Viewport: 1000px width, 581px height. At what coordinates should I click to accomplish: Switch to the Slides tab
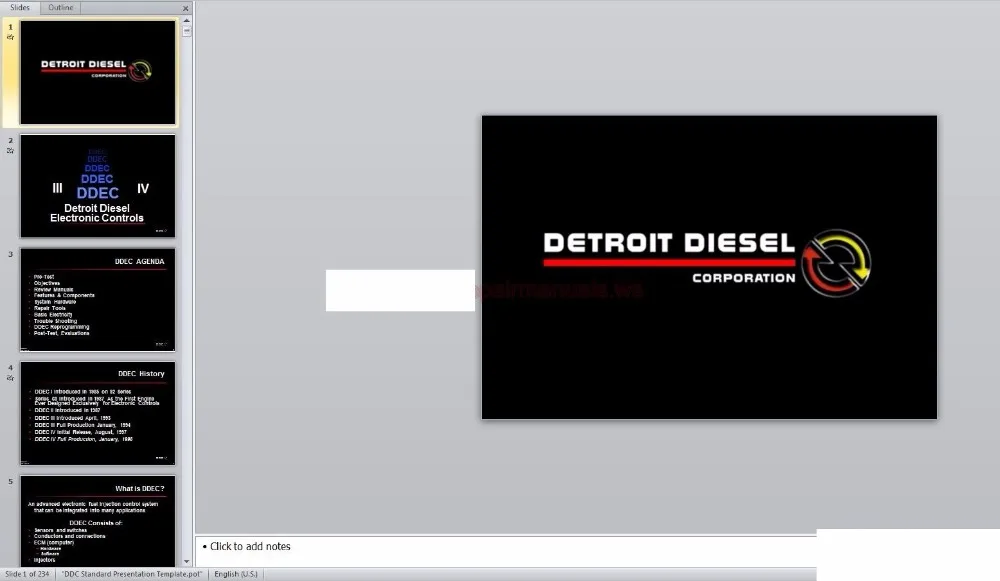[x=20, y=8]
